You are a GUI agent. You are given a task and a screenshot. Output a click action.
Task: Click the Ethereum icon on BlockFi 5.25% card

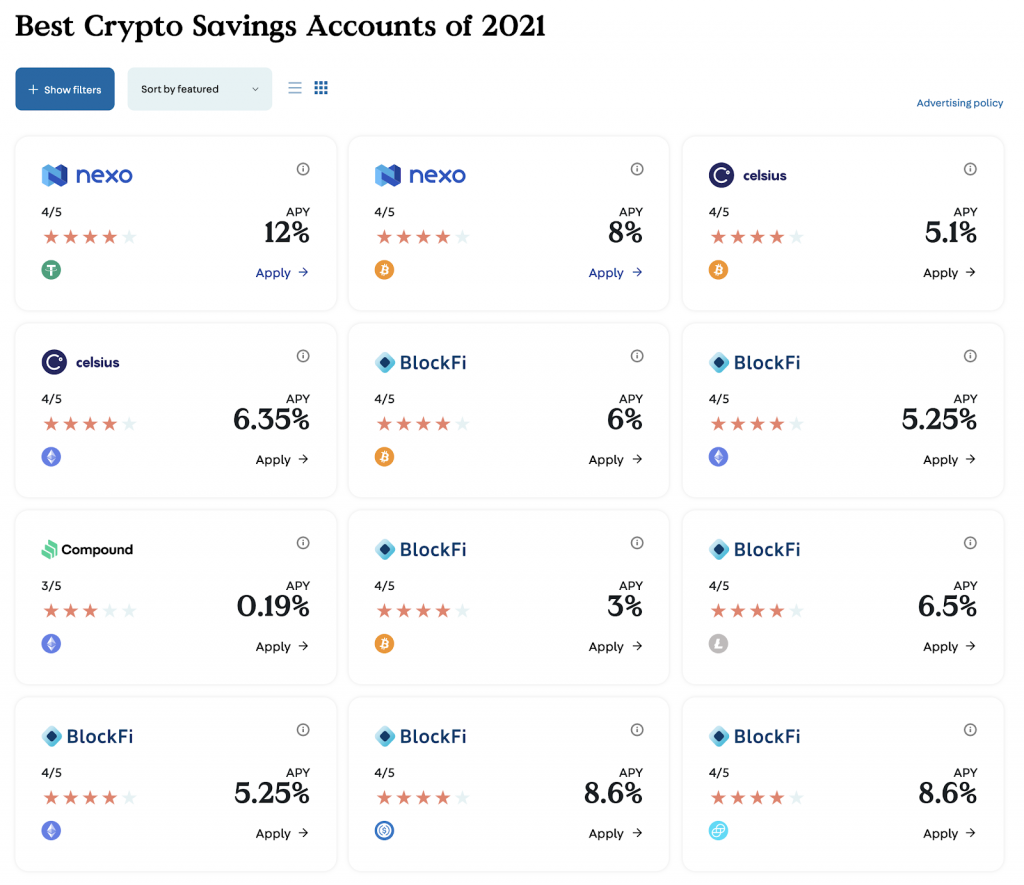(x=718, y=457)
